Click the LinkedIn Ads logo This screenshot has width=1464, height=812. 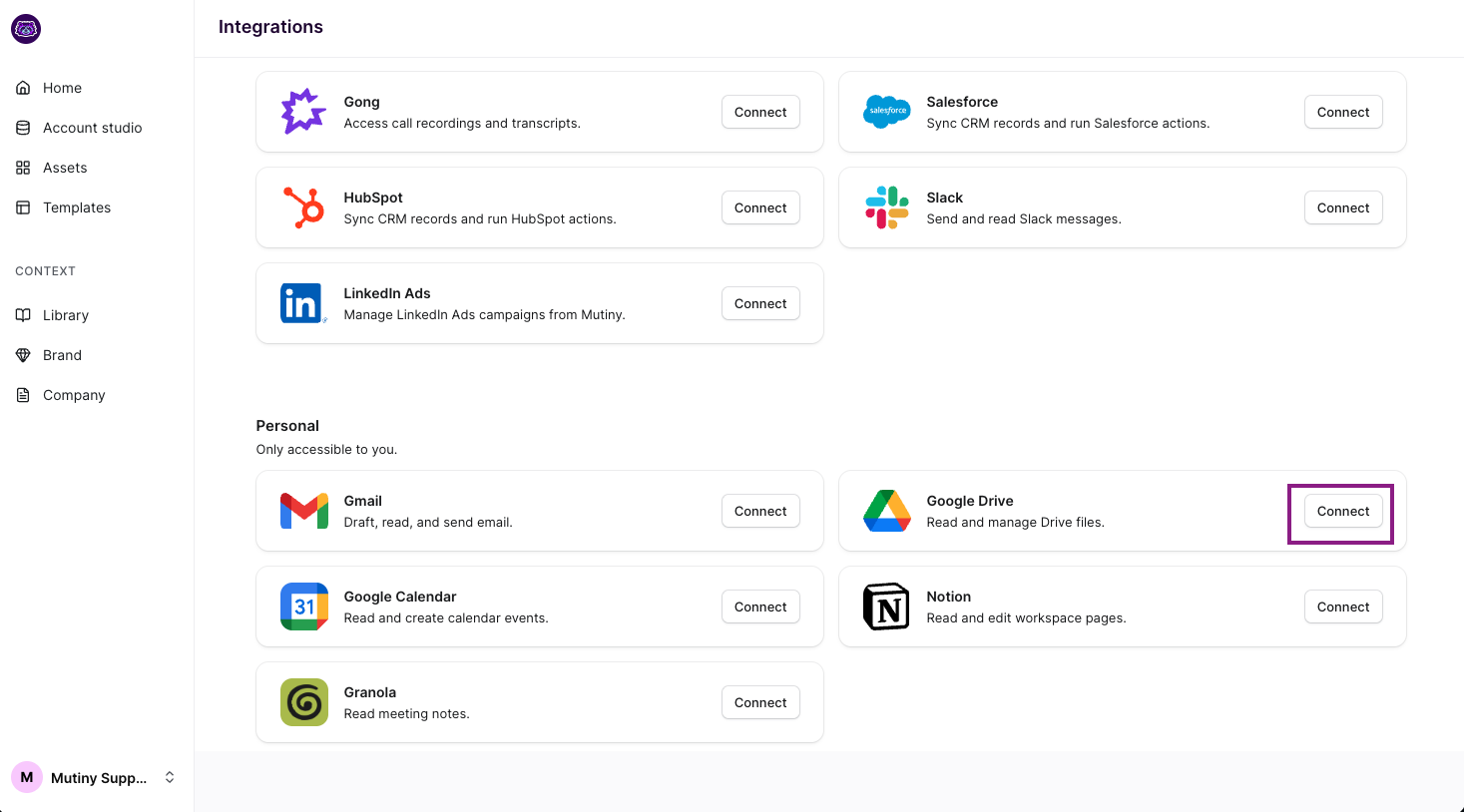point(303,303)
